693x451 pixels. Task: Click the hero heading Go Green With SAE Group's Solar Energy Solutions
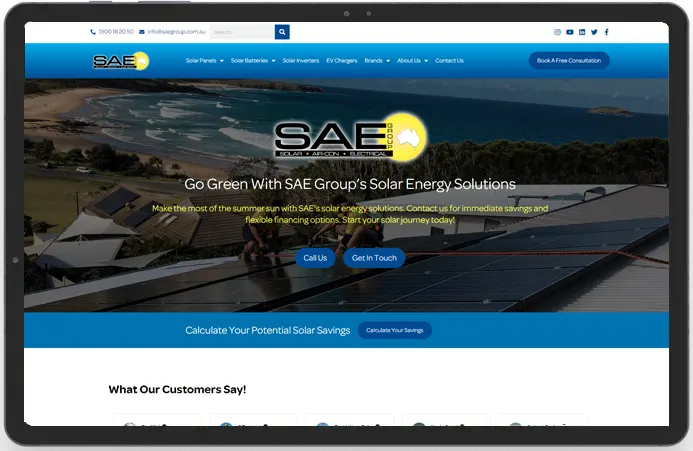pyautogui.click(x=350, y=184)
